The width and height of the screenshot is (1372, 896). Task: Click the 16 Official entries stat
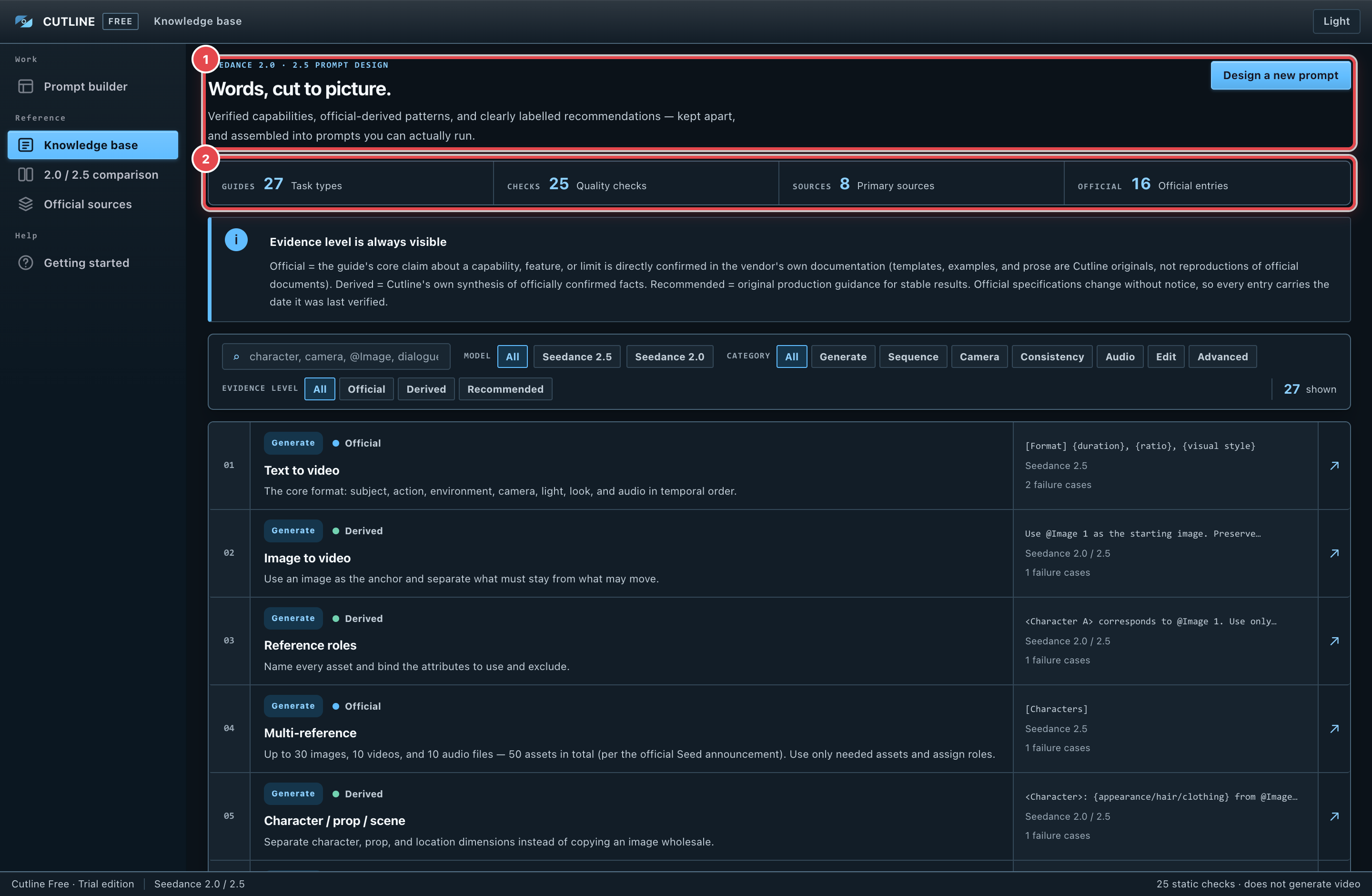pyautogui.click(x=1207, y=184)
